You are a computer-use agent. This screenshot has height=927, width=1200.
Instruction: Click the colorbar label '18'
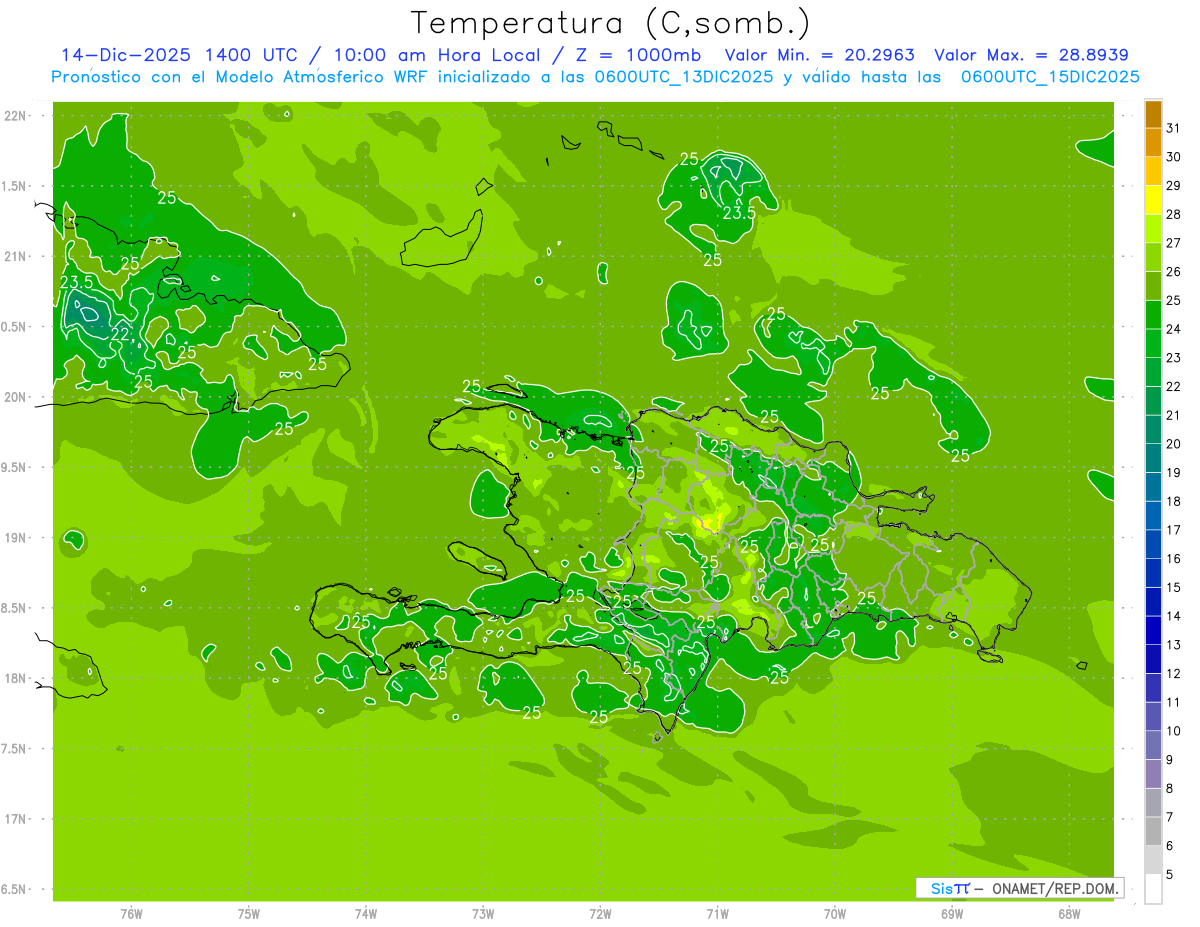click(x=1173, y=501)
